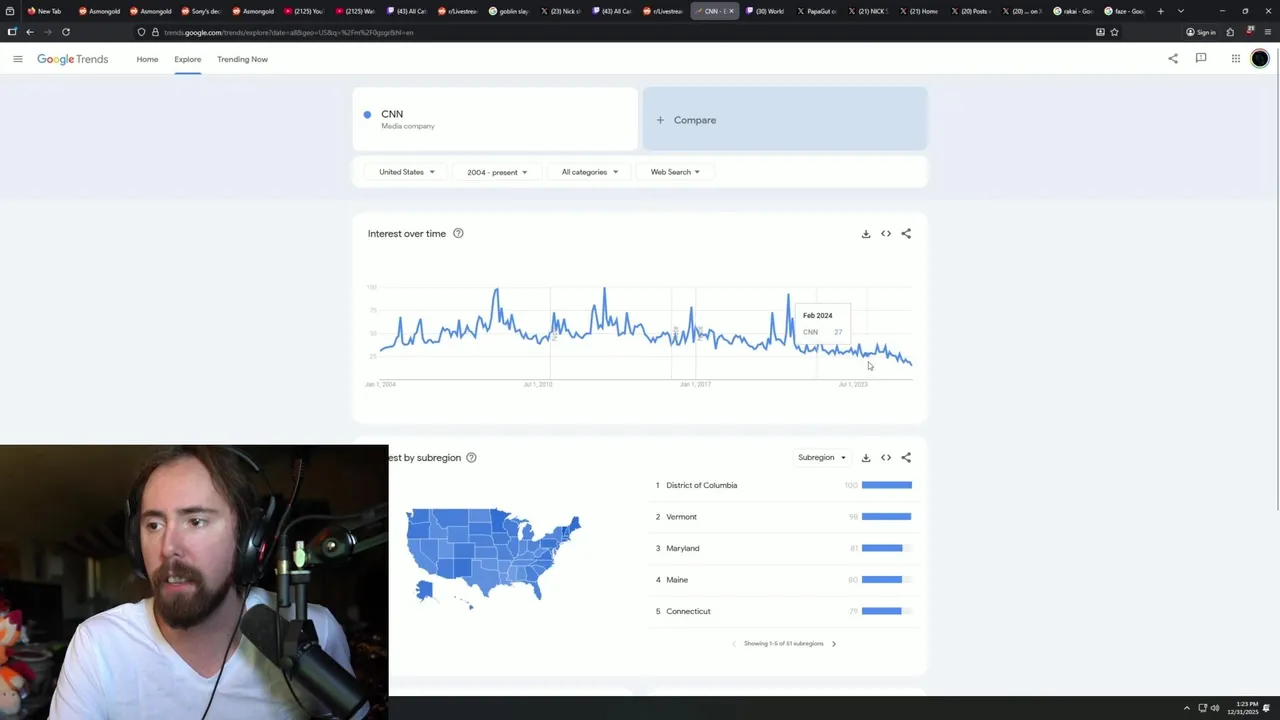Embed the subregion chart
Viewport: 1280px width, 720px height.
pos(886,457)
